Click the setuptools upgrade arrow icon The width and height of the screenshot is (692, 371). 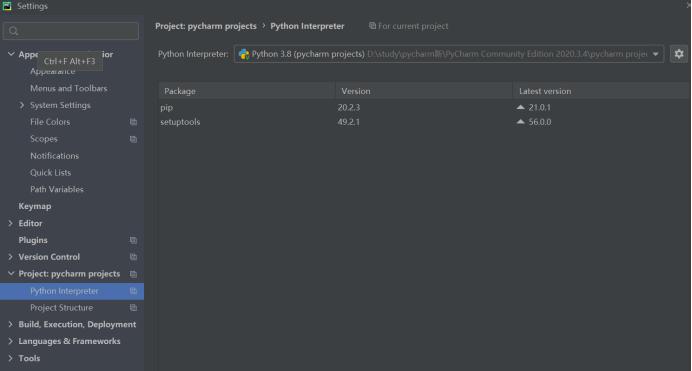[521, 122]
